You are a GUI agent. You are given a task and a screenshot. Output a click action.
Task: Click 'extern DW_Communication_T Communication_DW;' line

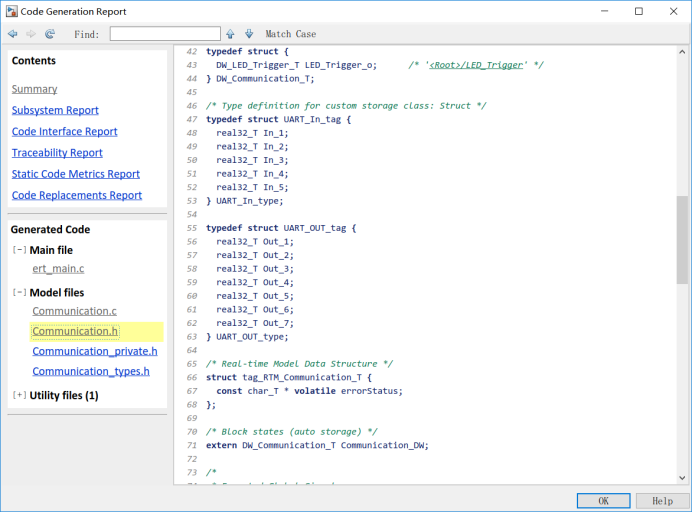point(317,445)
